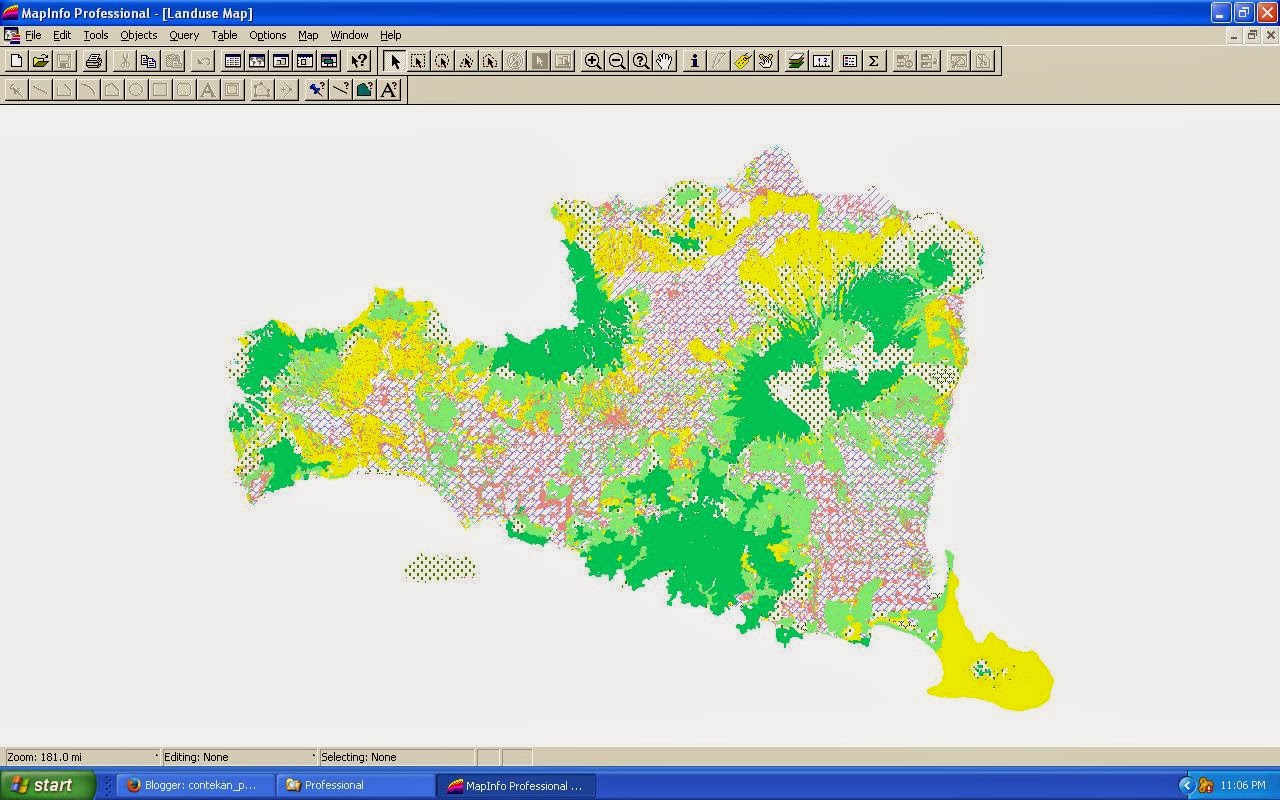
Task: Open the Zoom status bar dropdown
Action: coord(82,757)
